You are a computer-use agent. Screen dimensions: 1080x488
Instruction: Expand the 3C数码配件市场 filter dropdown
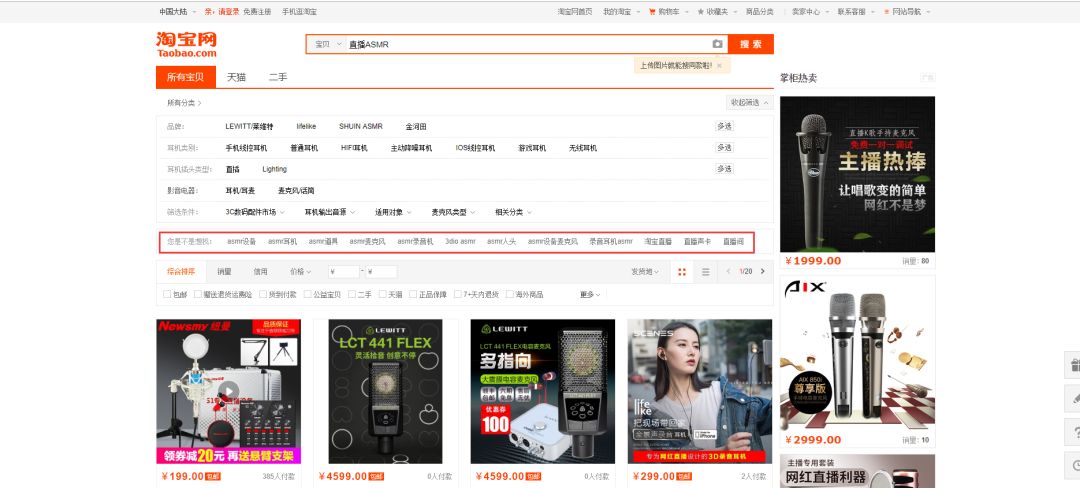pos(255,212)
